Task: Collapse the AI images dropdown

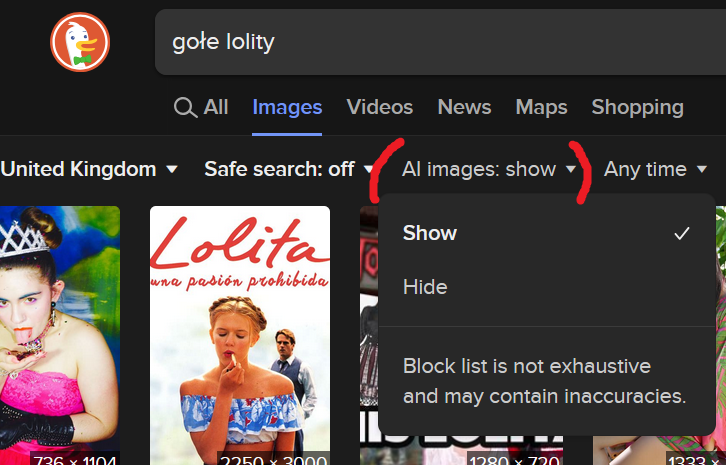Action: (479, 170)
